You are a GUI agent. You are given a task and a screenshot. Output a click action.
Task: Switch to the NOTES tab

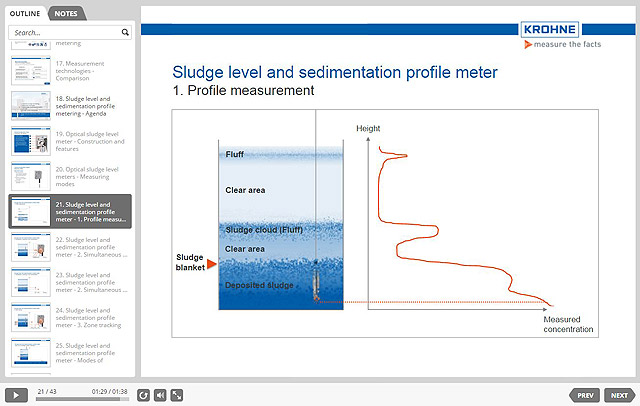coord(66,13)
